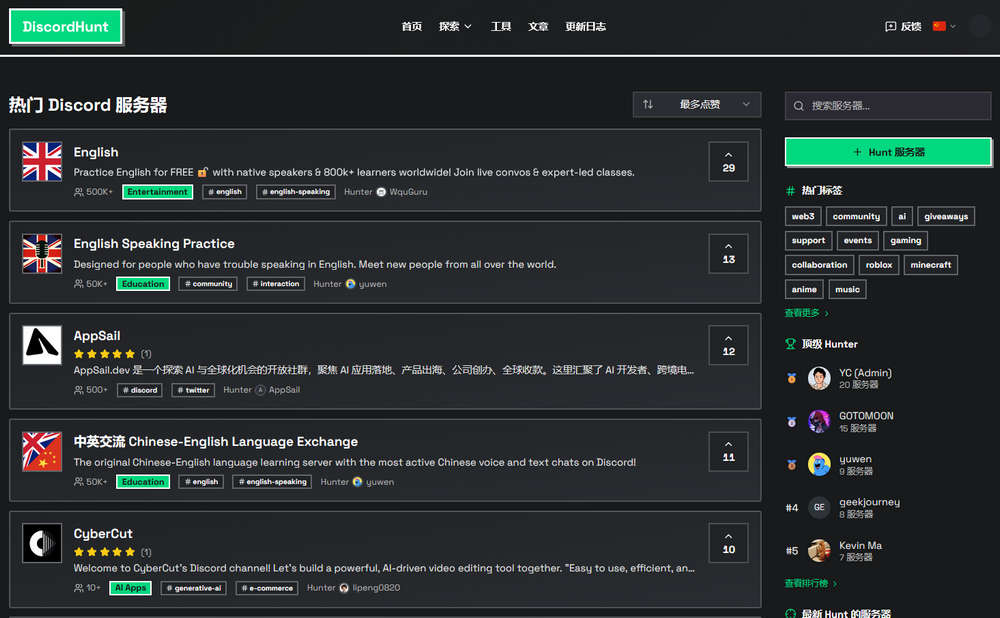Click WquGuru hunter avatar on English card

pos(381,192)
